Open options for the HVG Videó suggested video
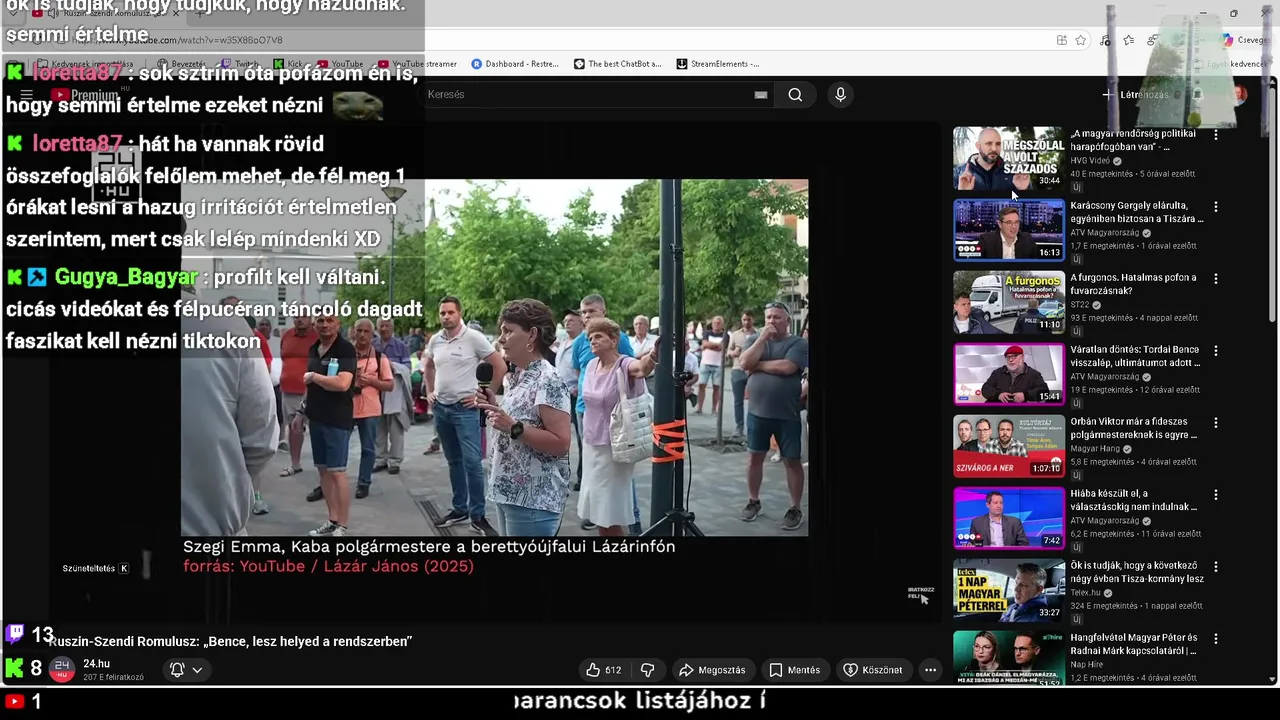The image size is (1280, 720). 1216,135
